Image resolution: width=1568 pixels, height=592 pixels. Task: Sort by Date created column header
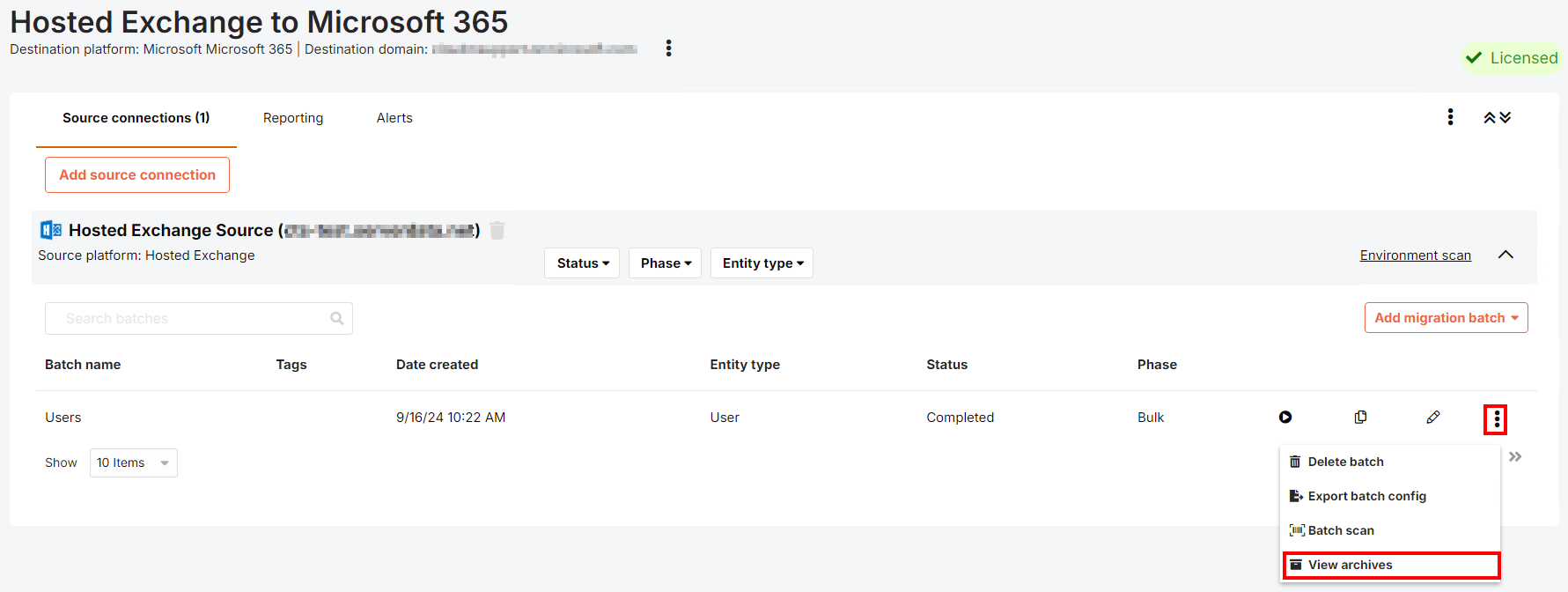(x=437, y=365)
